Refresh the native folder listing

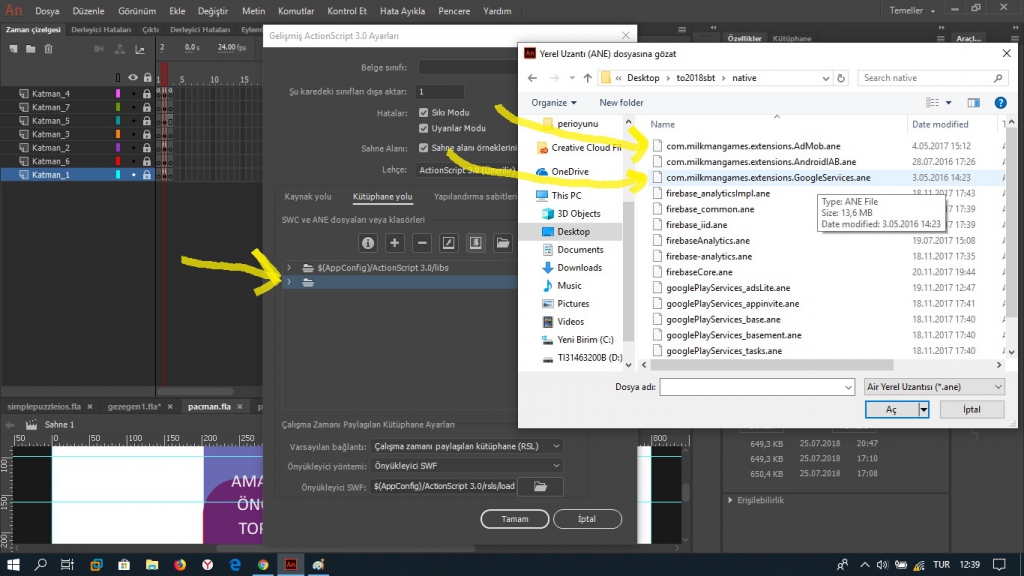point(841,78)
